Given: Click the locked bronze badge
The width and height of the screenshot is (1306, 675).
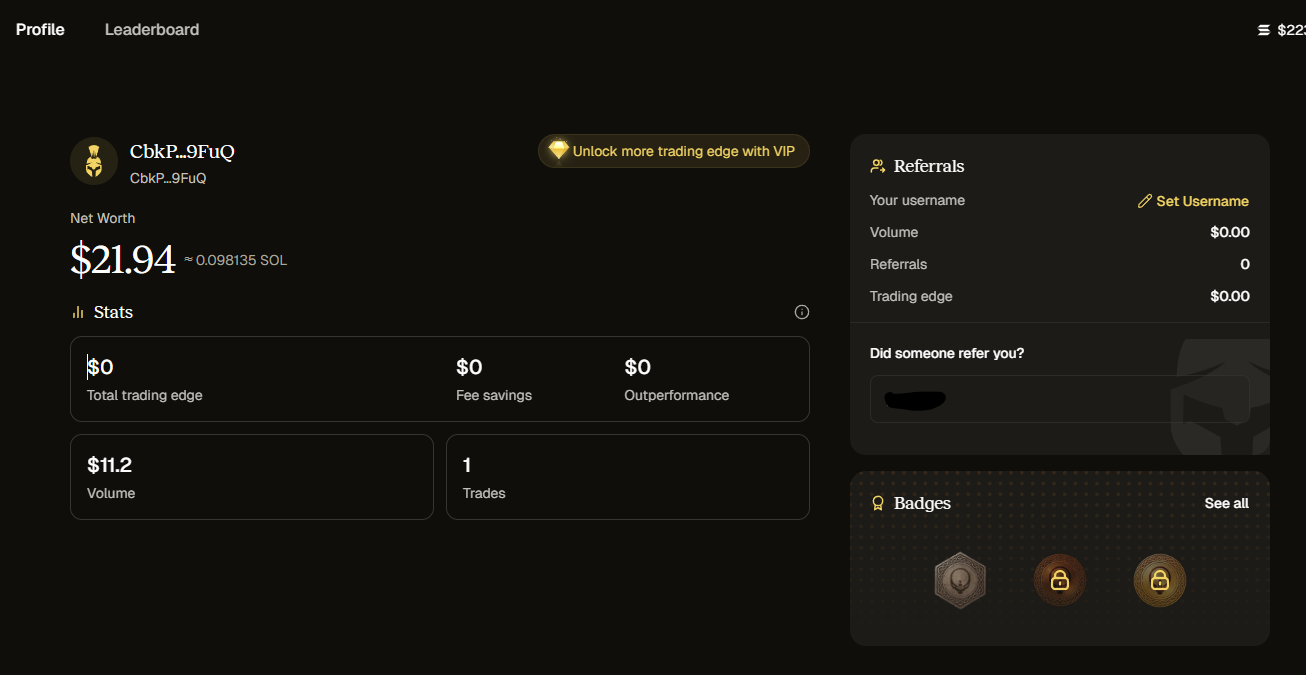Looking at the screenshot, I should [1060, 580].
